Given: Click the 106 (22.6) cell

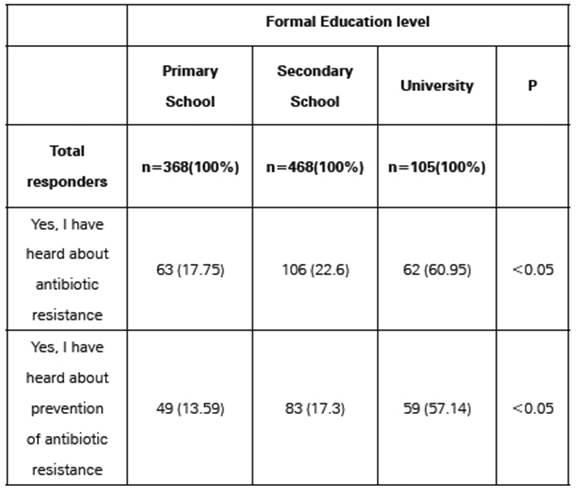Looking at the screenshot, I should tap(315, 270).
